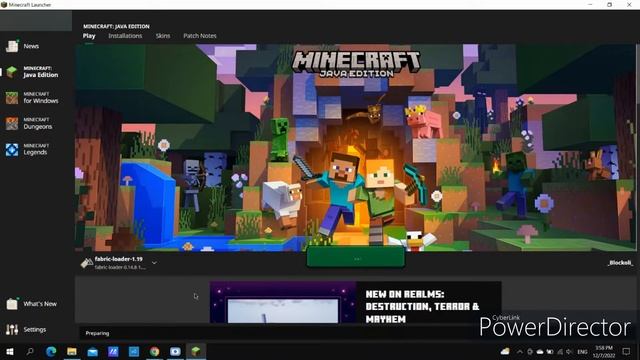Screen dimensions: 640x360
Task: Expand the fabric-loader-1.19 installation dropdown chevron
Action: [154, 263]
